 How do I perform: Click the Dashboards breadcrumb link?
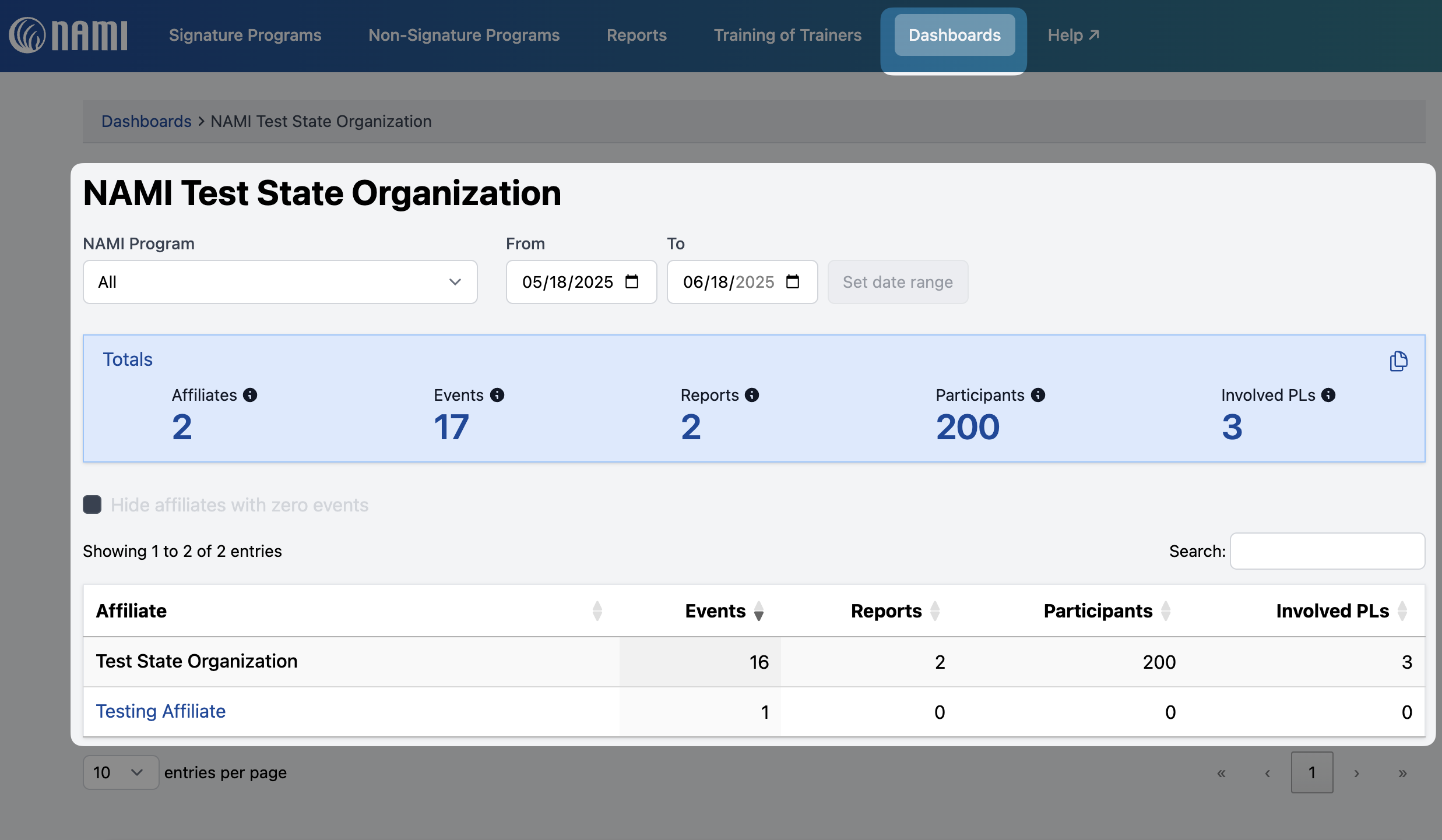tap(146, 121)
